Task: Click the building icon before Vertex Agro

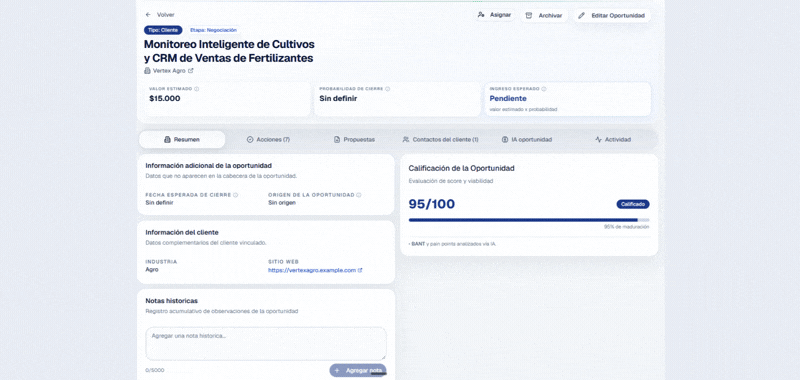Action: (x=147, y=71)
